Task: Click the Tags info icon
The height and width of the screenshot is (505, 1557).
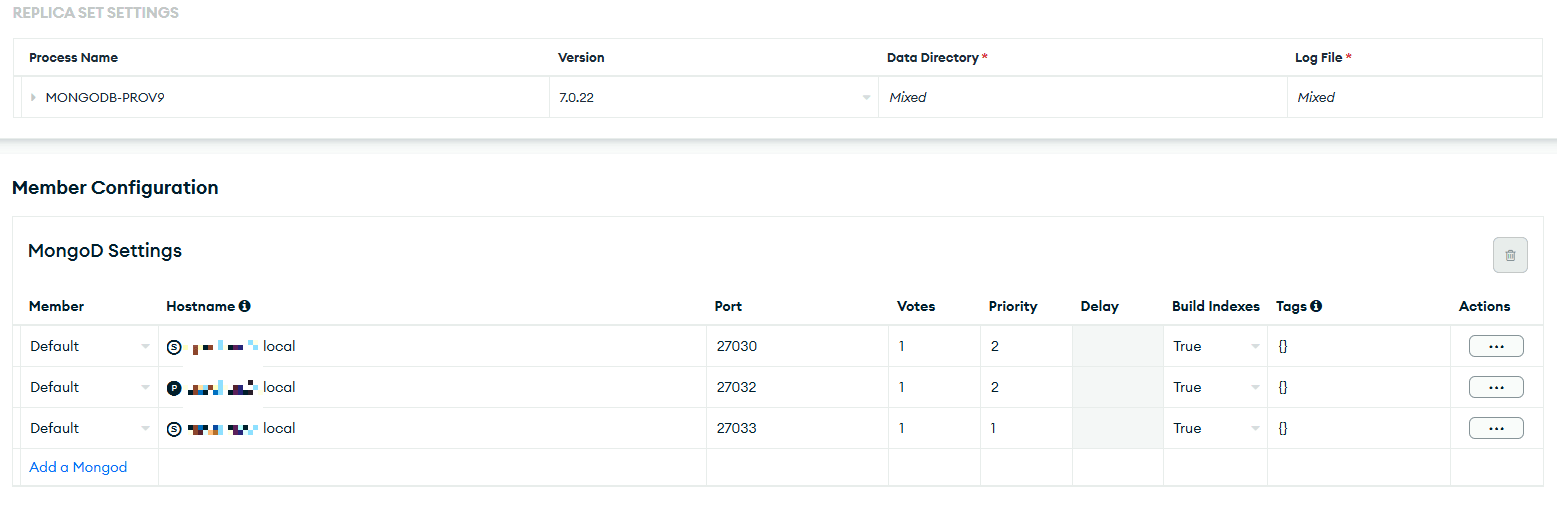Action: 1316,306
